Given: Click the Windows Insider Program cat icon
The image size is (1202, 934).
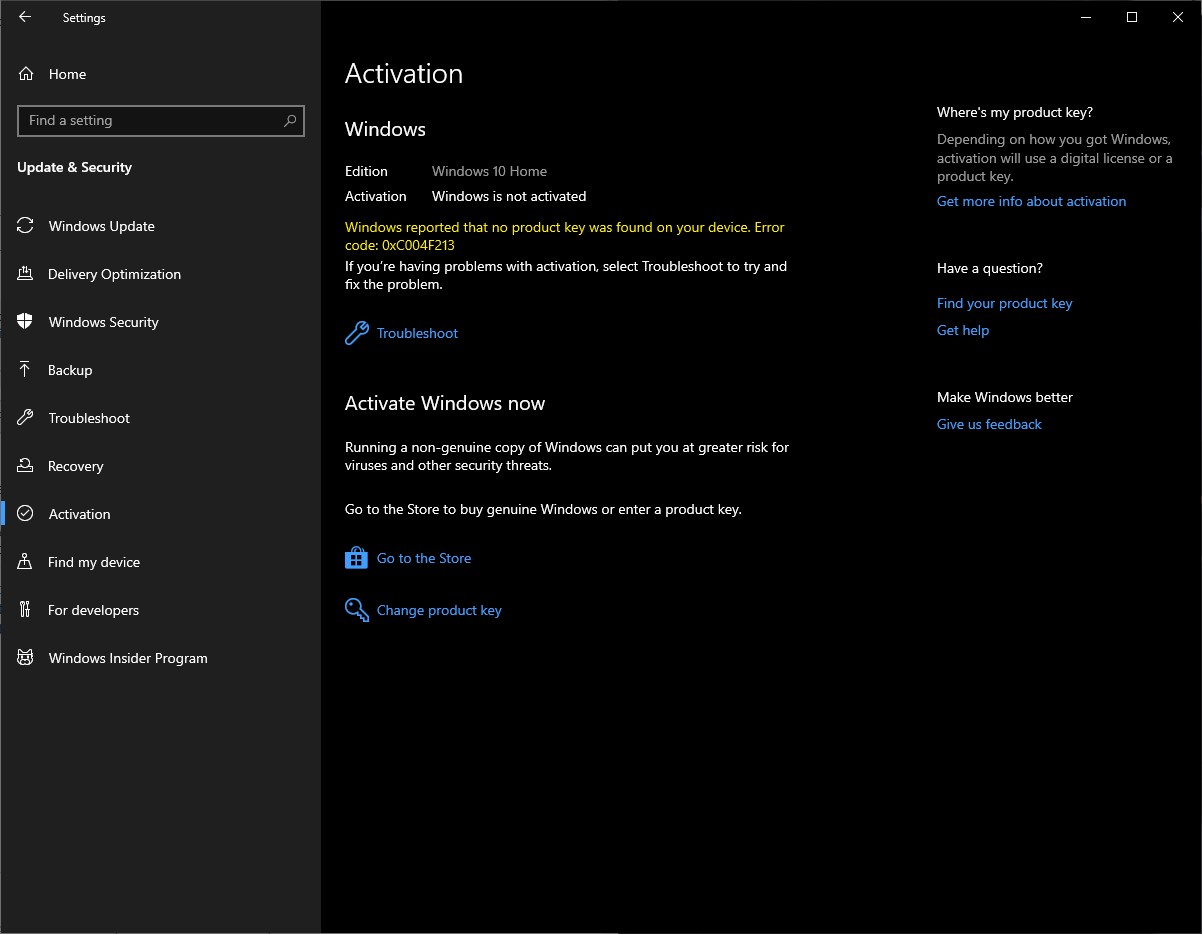Looking at the screenshot, I should point(26,658).
